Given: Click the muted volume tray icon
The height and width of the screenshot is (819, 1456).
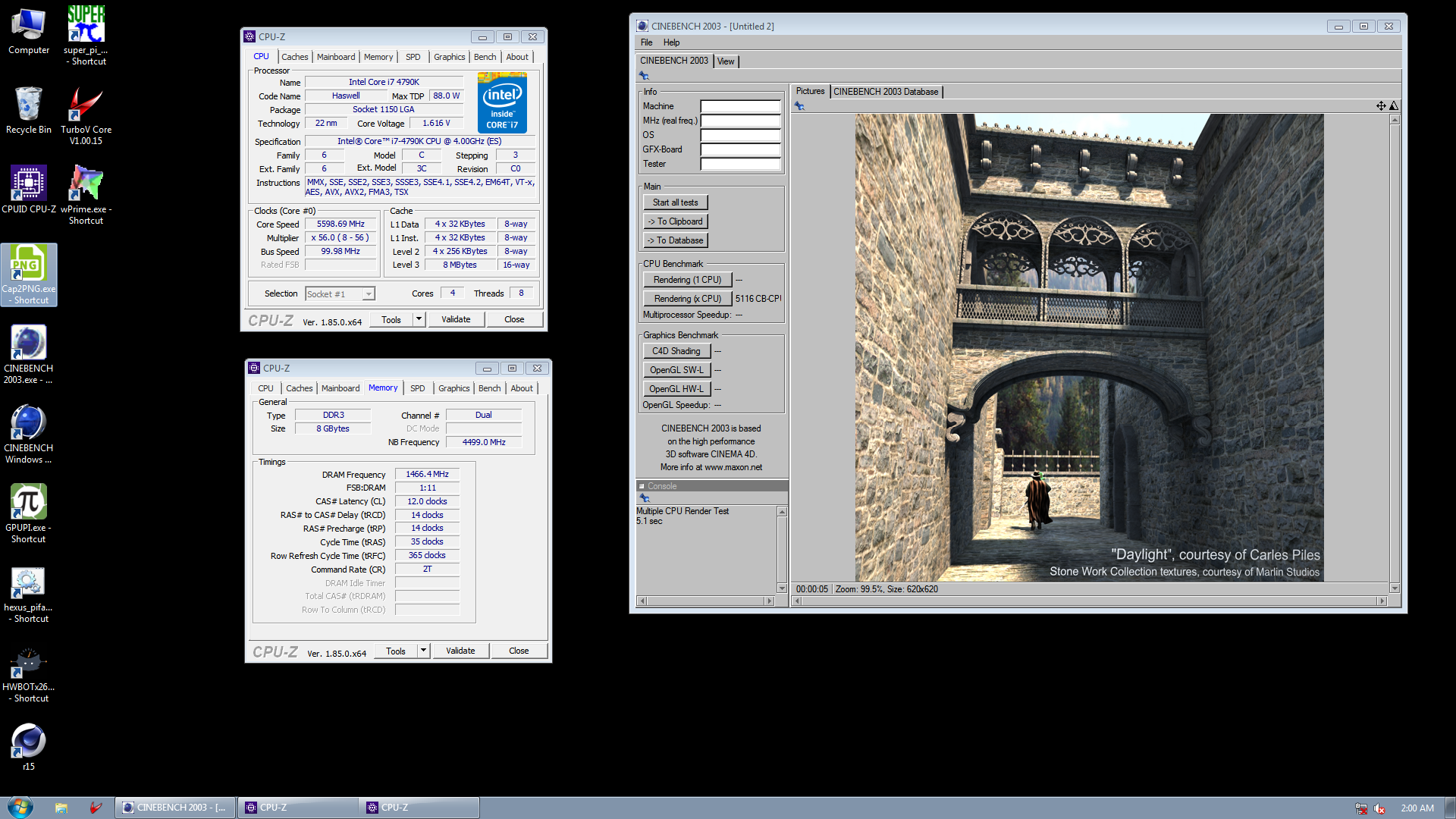Looking at the screenshot, I should 1379,808.
